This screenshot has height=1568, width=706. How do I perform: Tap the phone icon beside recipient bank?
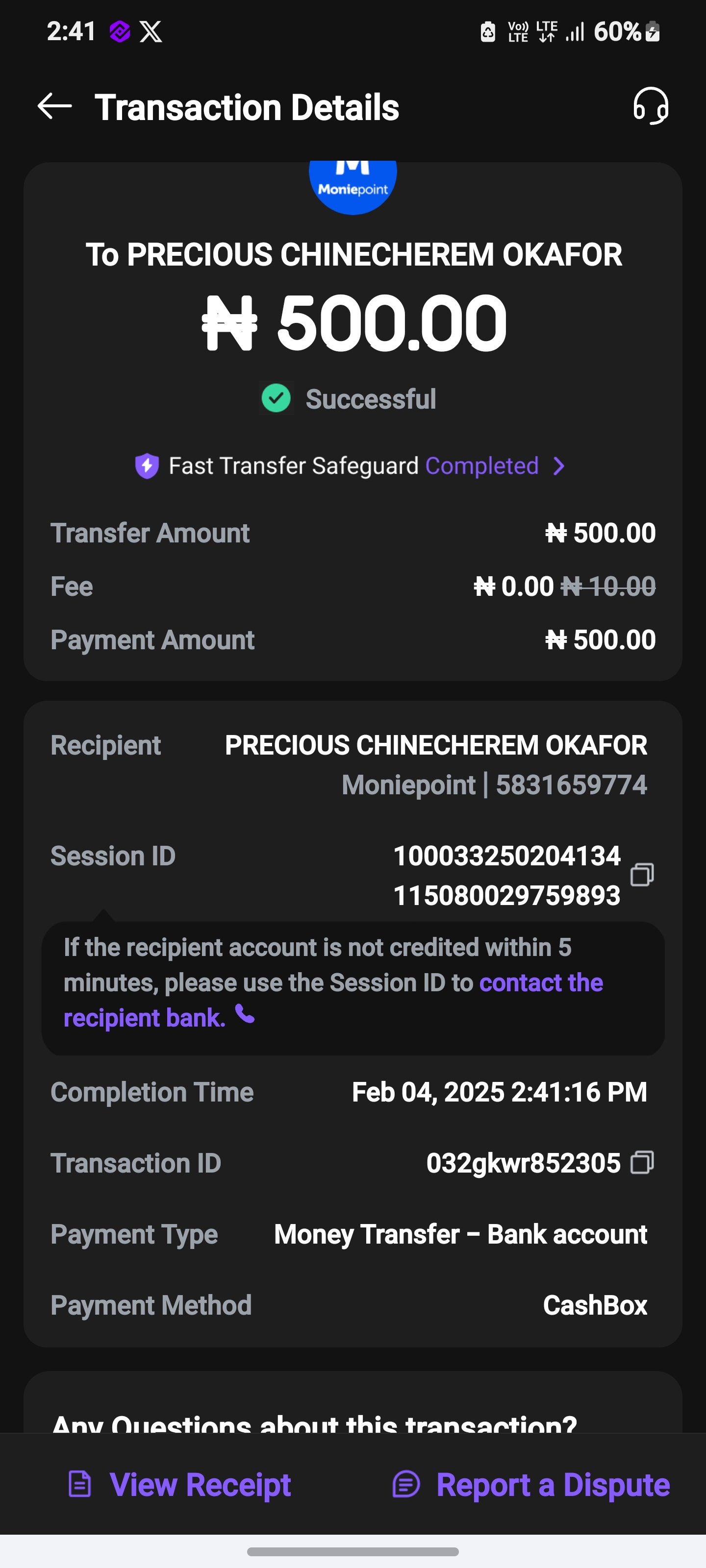point(245,1014)
